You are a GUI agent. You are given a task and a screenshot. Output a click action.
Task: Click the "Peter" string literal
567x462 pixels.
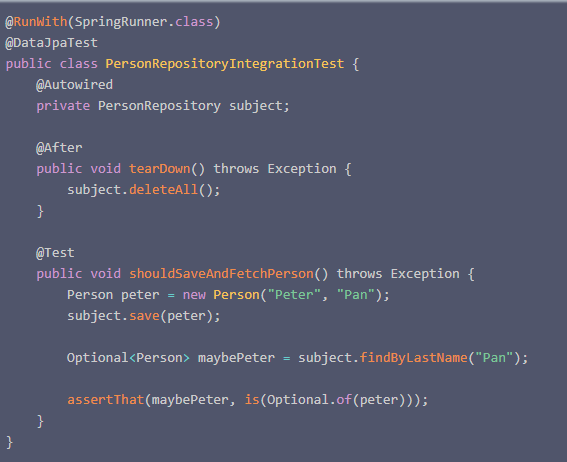294,295
